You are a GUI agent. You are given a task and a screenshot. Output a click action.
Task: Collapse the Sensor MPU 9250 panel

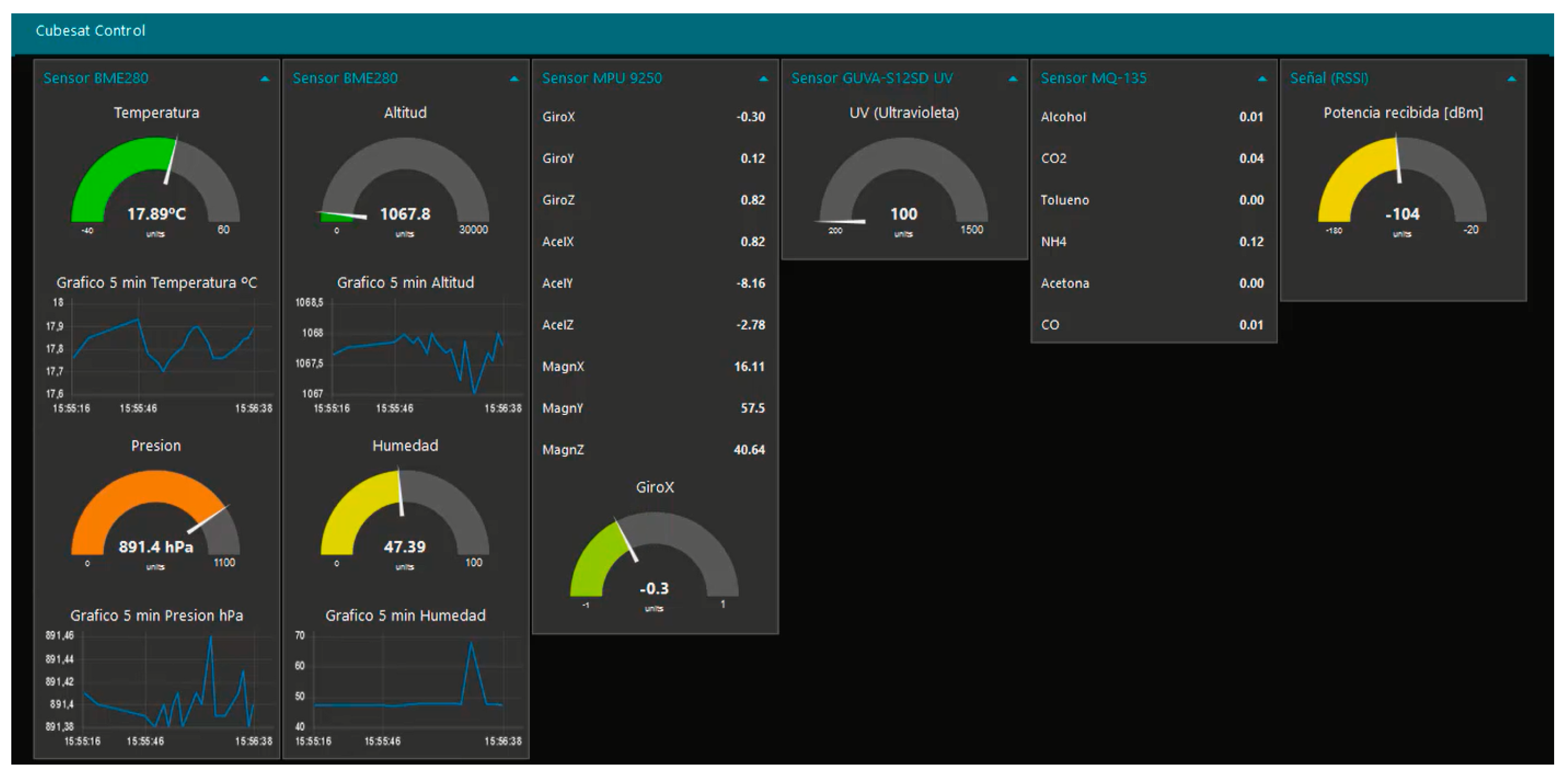tap(763, 79)
